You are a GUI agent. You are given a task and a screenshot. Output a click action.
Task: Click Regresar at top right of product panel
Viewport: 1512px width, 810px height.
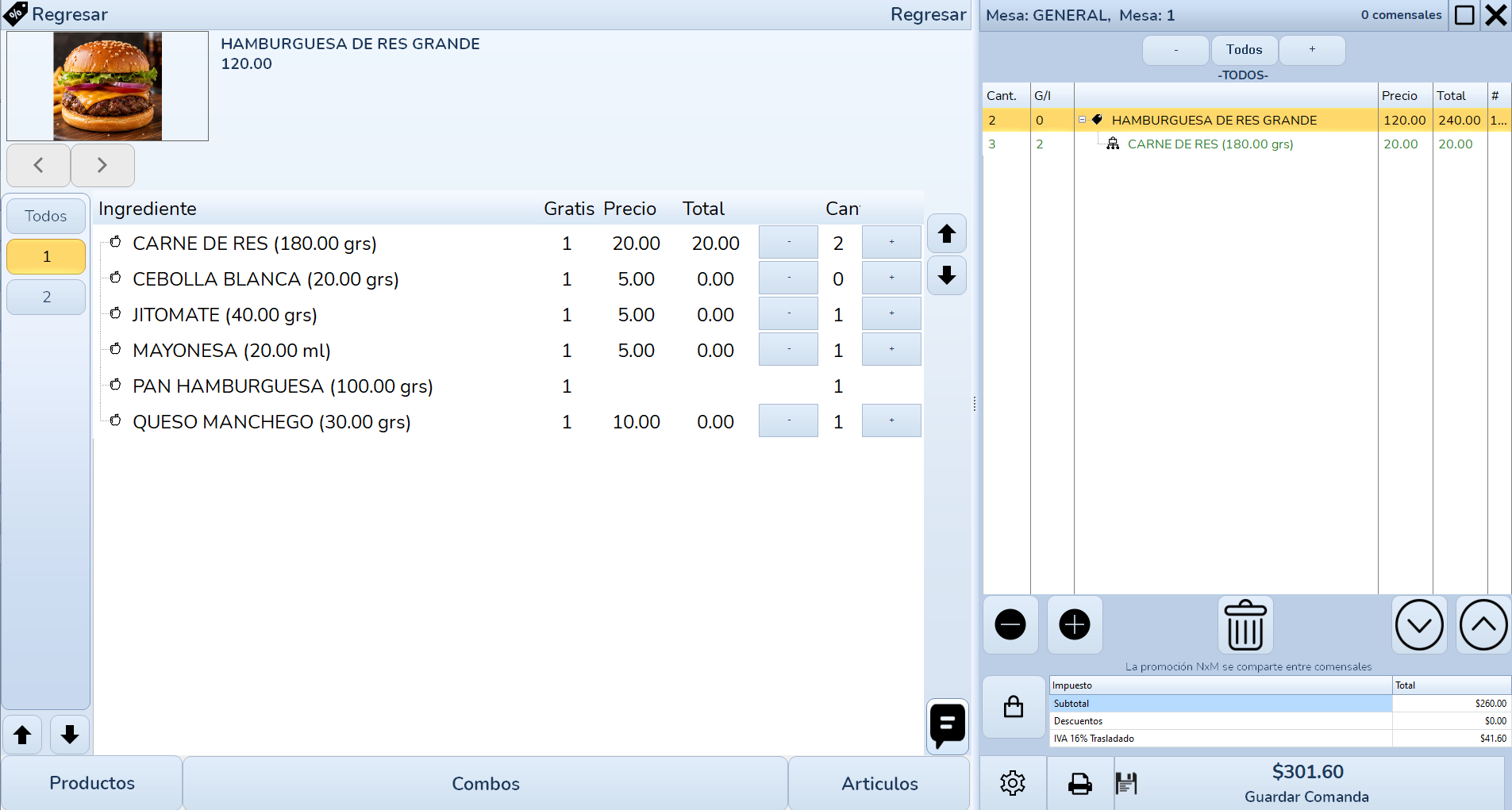coord(928,14)
